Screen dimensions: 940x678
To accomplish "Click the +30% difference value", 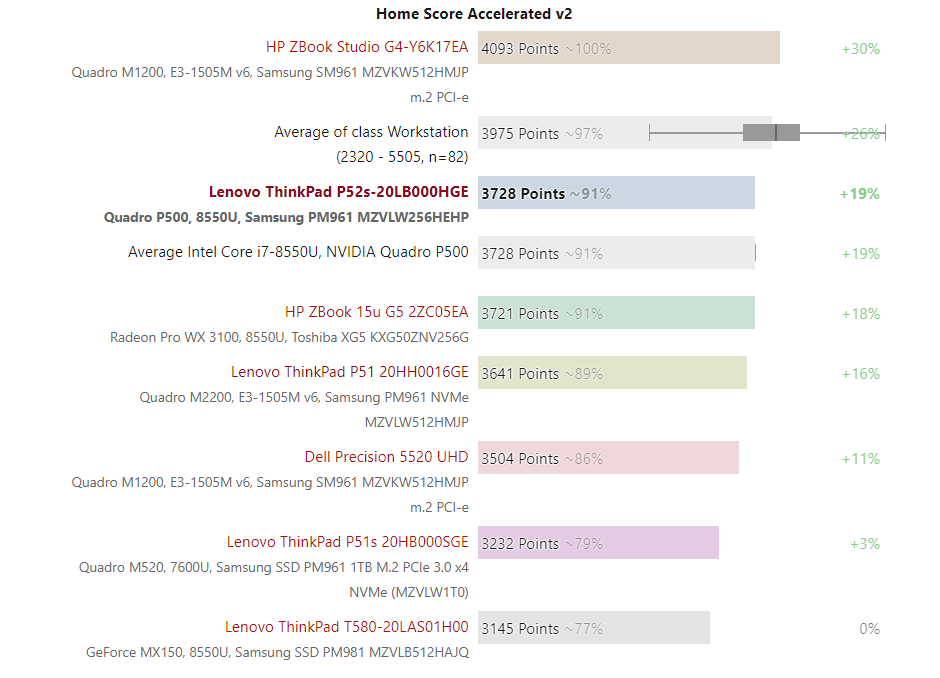I will [x=860, y=49].
